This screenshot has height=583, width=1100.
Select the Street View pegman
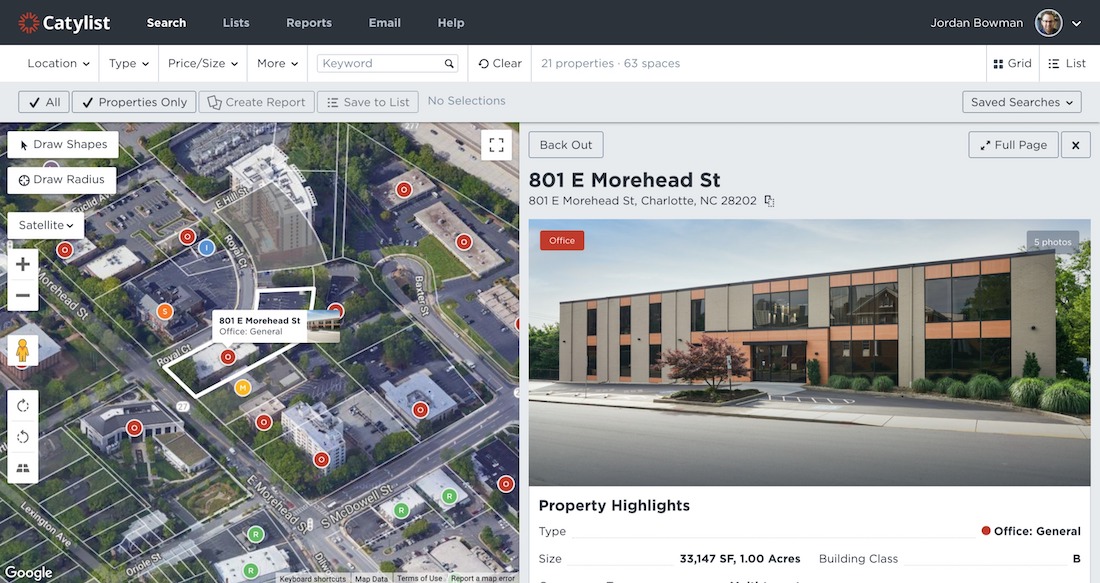pos(22,349)
